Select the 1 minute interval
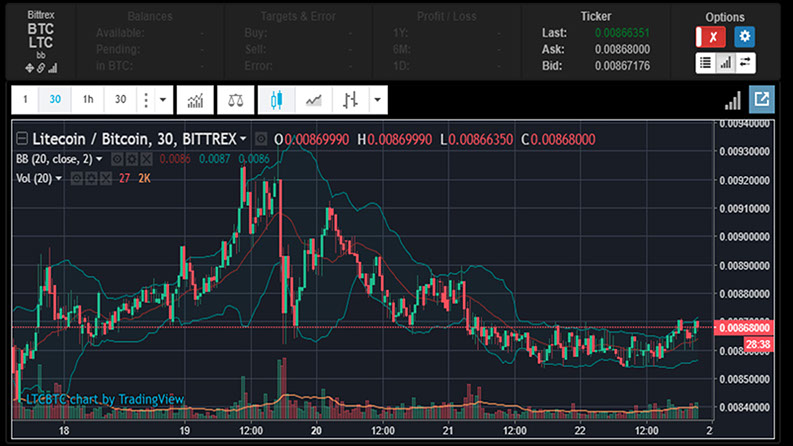Image resolution: width=793 pixels, height=446 pixels. coord(26,100)
